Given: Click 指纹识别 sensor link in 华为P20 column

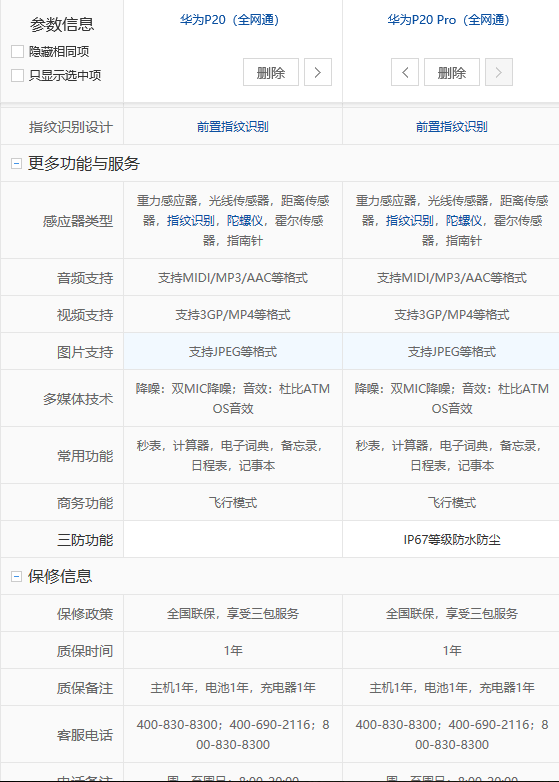Looking at the screenshot, I should coord(190,220).
